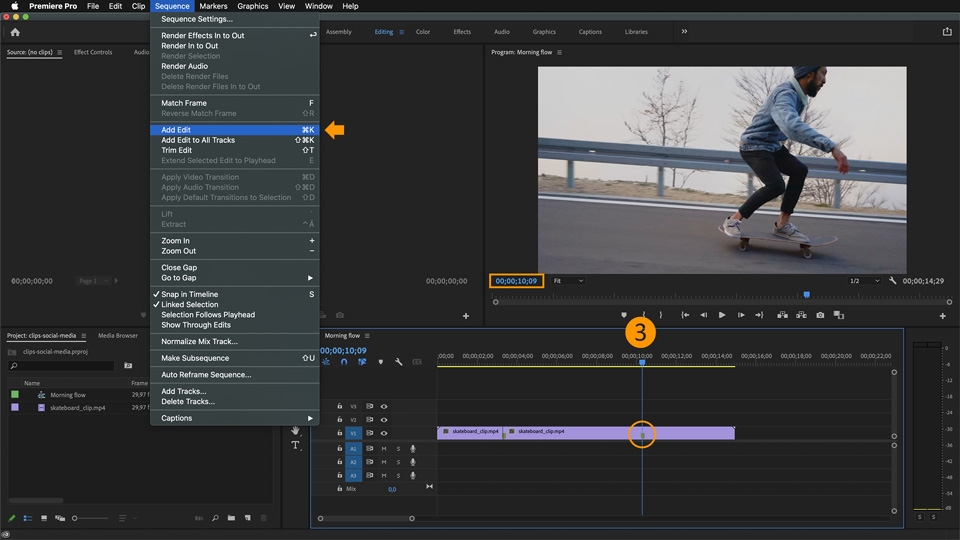Click Go to Out point button
This screenshot has width=960, height=540.
click(x=759, y=315)
